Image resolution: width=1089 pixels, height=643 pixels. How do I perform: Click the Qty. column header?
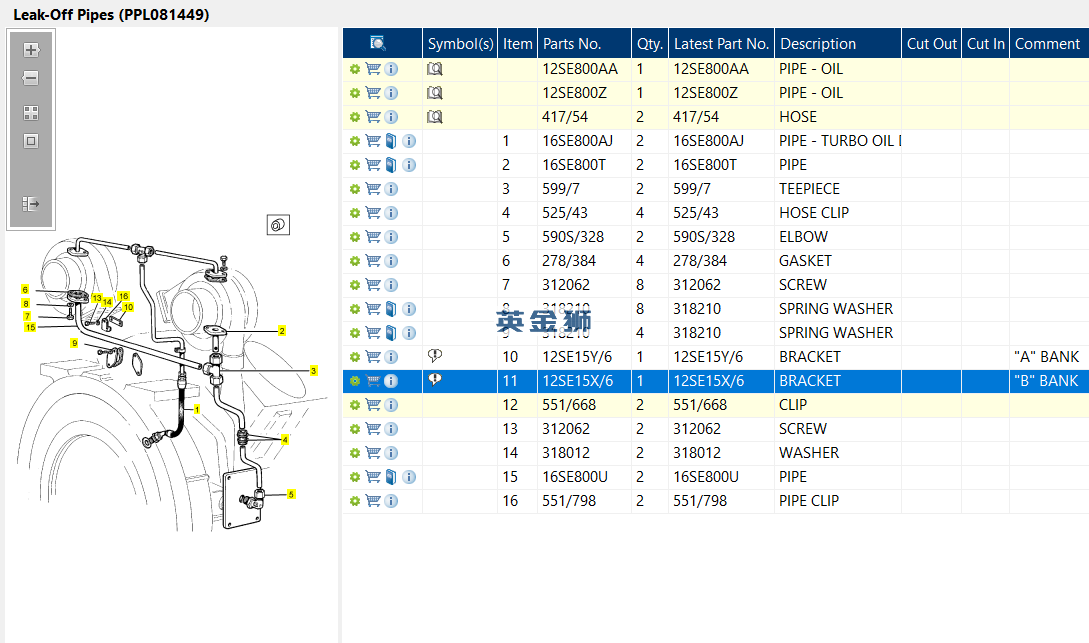(649, 44)
